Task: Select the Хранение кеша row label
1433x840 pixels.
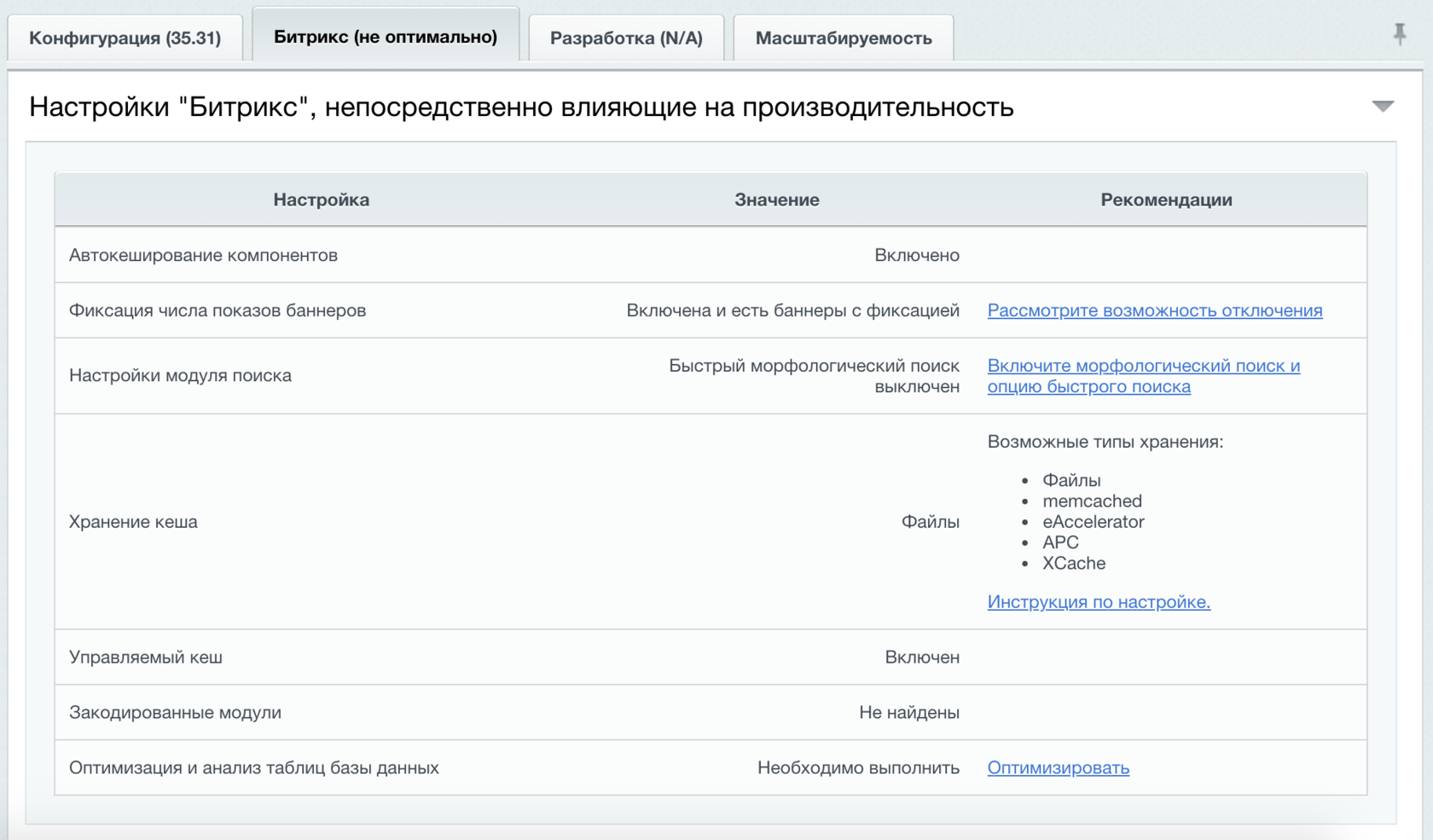Action: point(133,522)
